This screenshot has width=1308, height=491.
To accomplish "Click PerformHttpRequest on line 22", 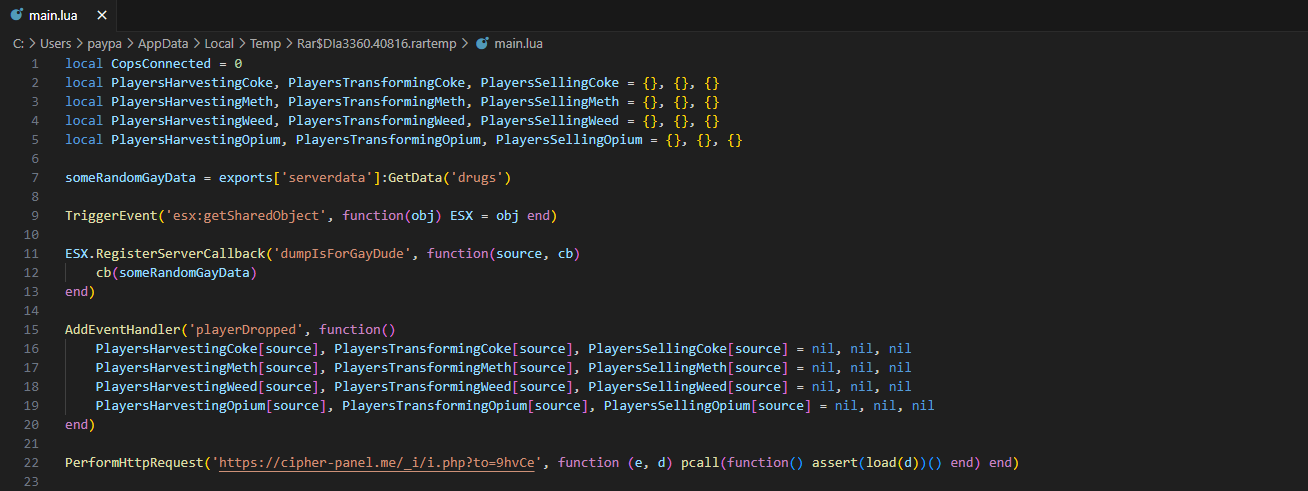I will pos(134,463).
